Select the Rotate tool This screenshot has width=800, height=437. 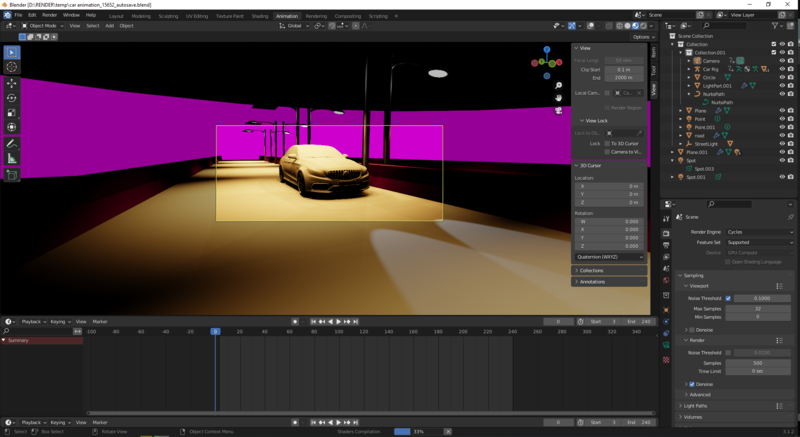point(12,98)
